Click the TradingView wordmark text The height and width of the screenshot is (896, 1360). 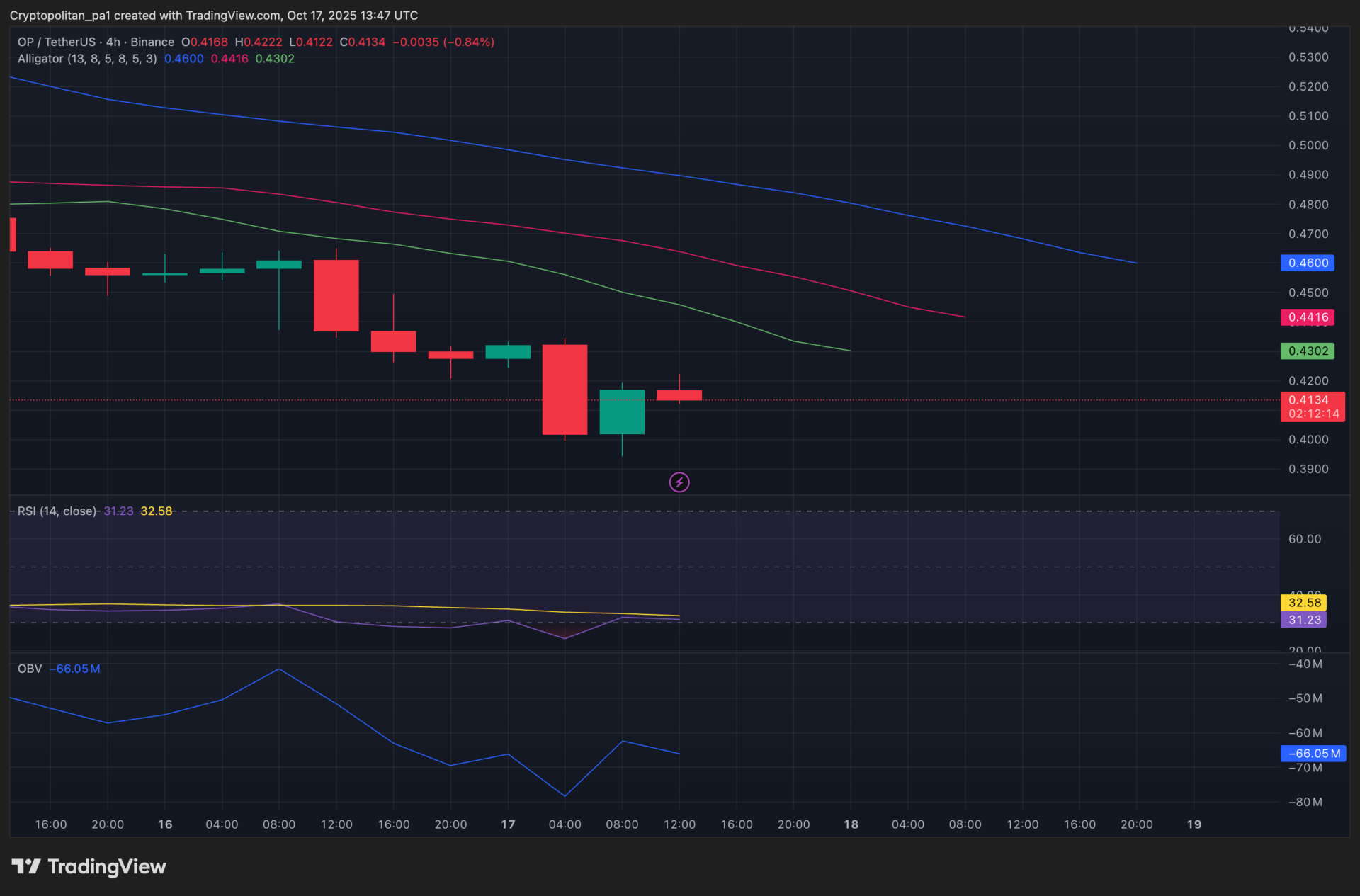click(x=107, y=867)
